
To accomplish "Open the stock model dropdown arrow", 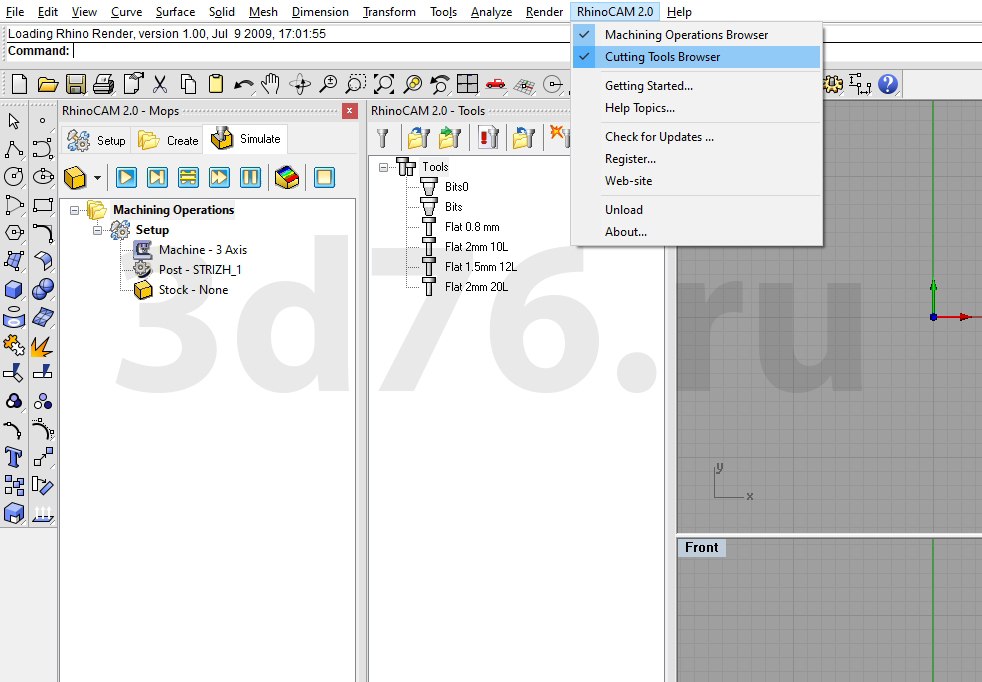I will [x=97, y=178].
